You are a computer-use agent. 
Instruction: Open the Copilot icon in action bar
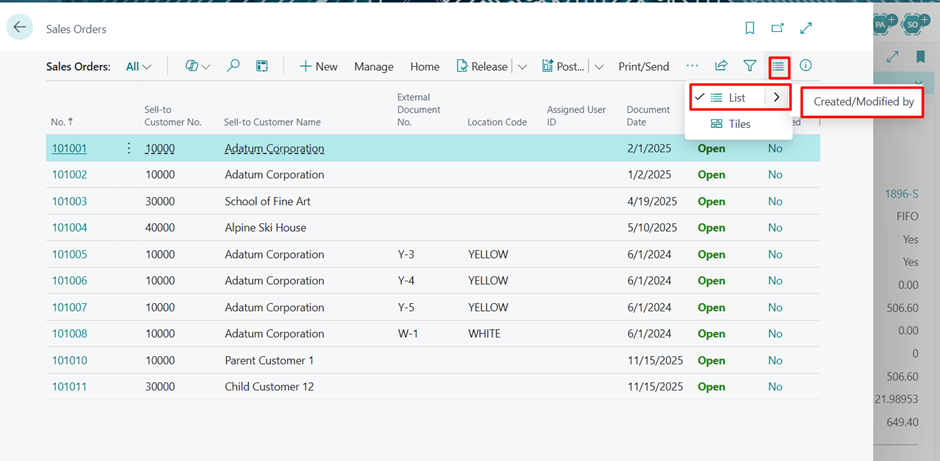(x=192, y=66)
